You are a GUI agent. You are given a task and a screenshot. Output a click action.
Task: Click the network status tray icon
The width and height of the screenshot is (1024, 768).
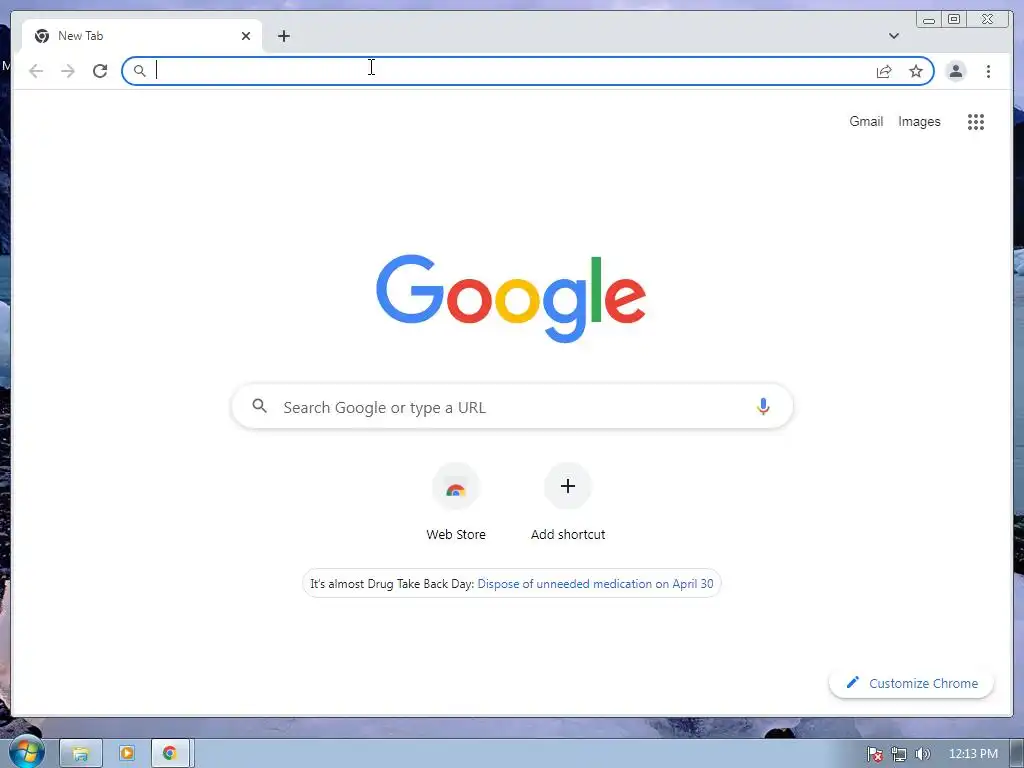tap(899, 754)
